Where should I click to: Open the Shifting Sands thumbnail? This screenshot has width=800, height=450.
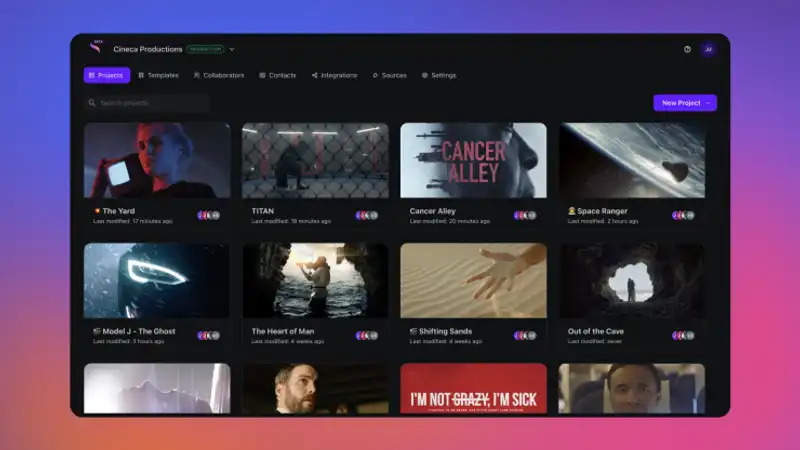click(x=473, y=281)
